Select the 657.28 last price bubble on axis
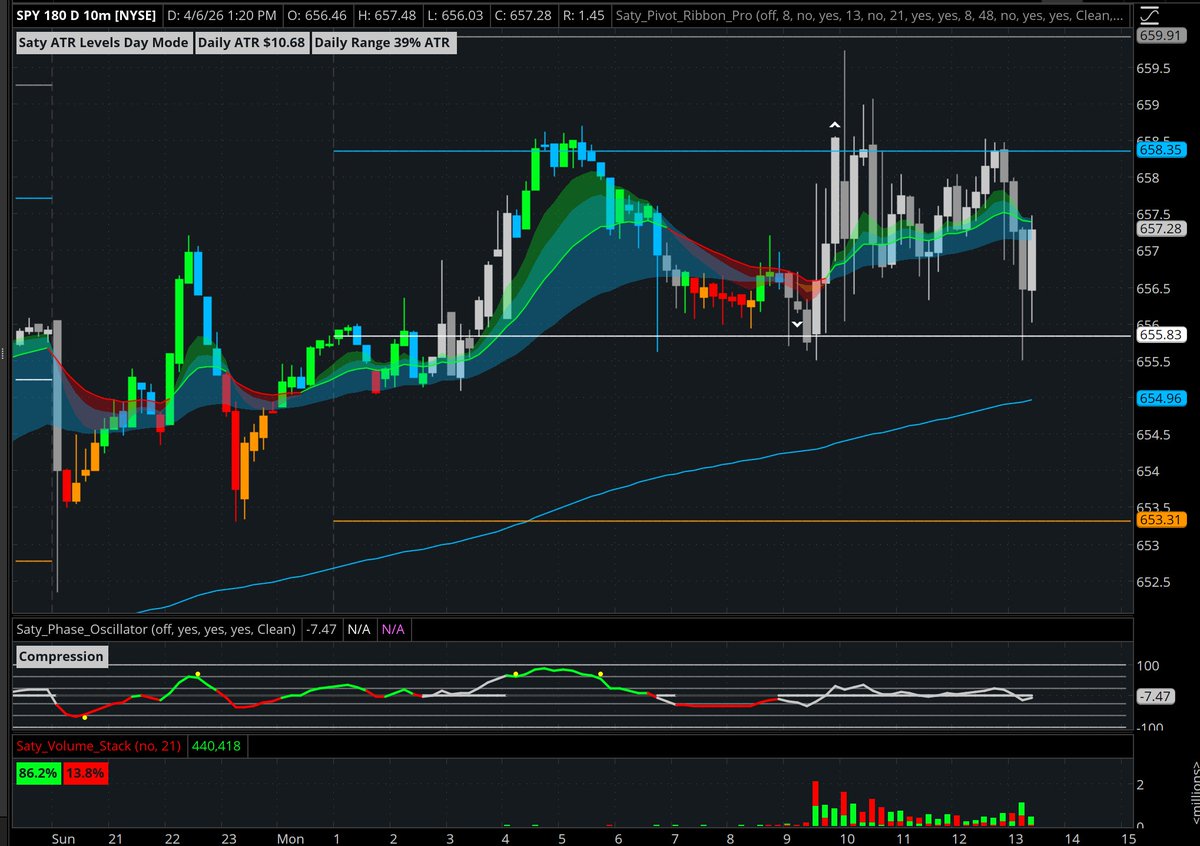The image size is (1200, 846). 1161,229
